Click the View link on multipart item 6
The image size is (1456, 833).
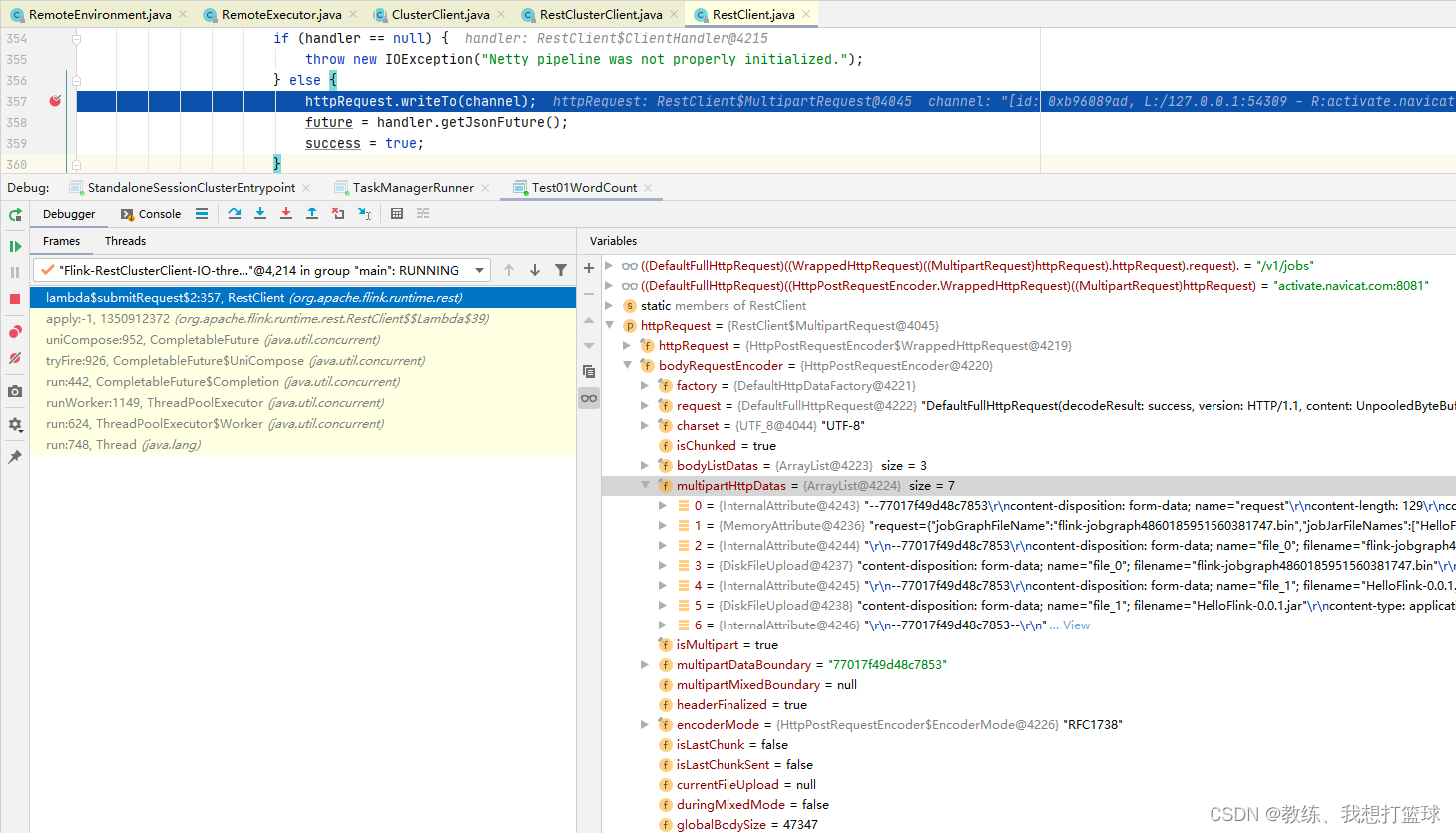point(1076,625)
